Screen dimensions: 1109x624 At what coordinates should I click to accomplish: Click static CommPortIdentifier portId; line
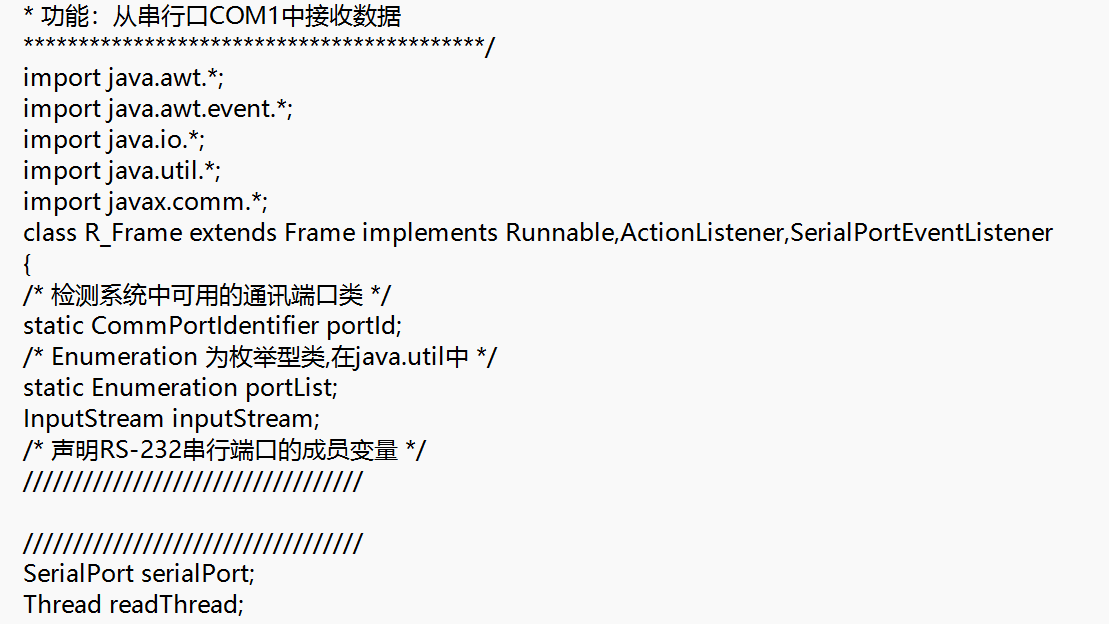tap(212, 326)
